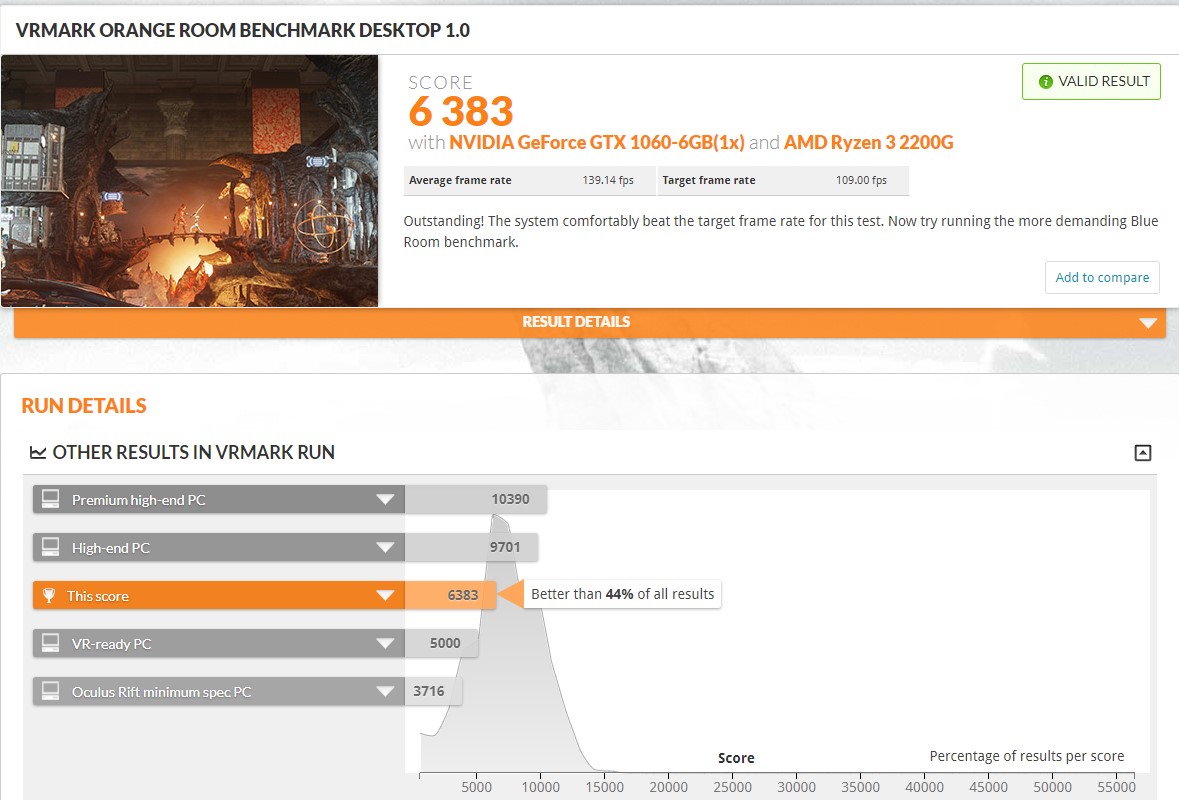Click trophy icon on This score row

point(49,595)
